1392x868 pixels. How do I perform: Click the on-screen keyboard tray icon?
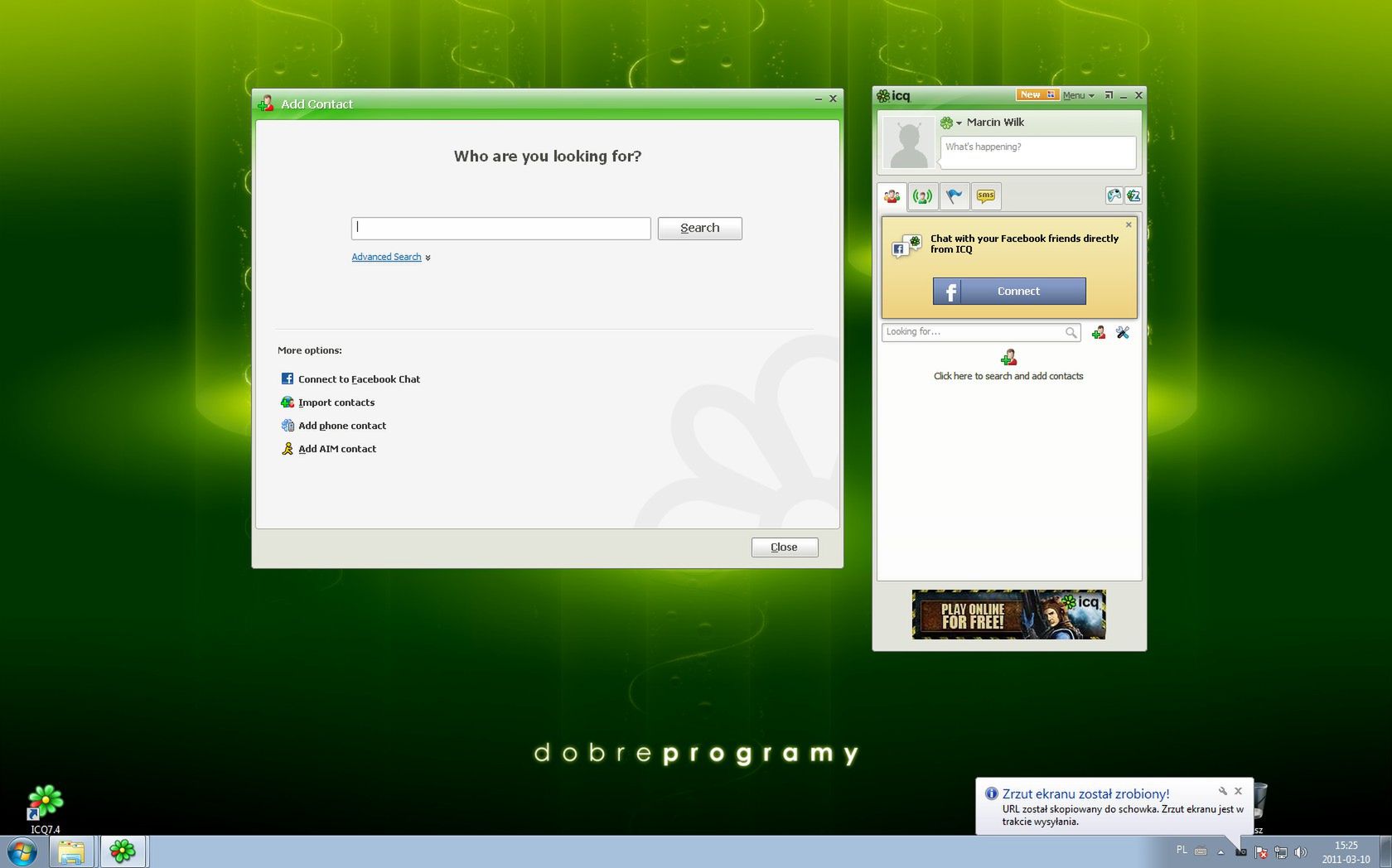coord(1201,851)
